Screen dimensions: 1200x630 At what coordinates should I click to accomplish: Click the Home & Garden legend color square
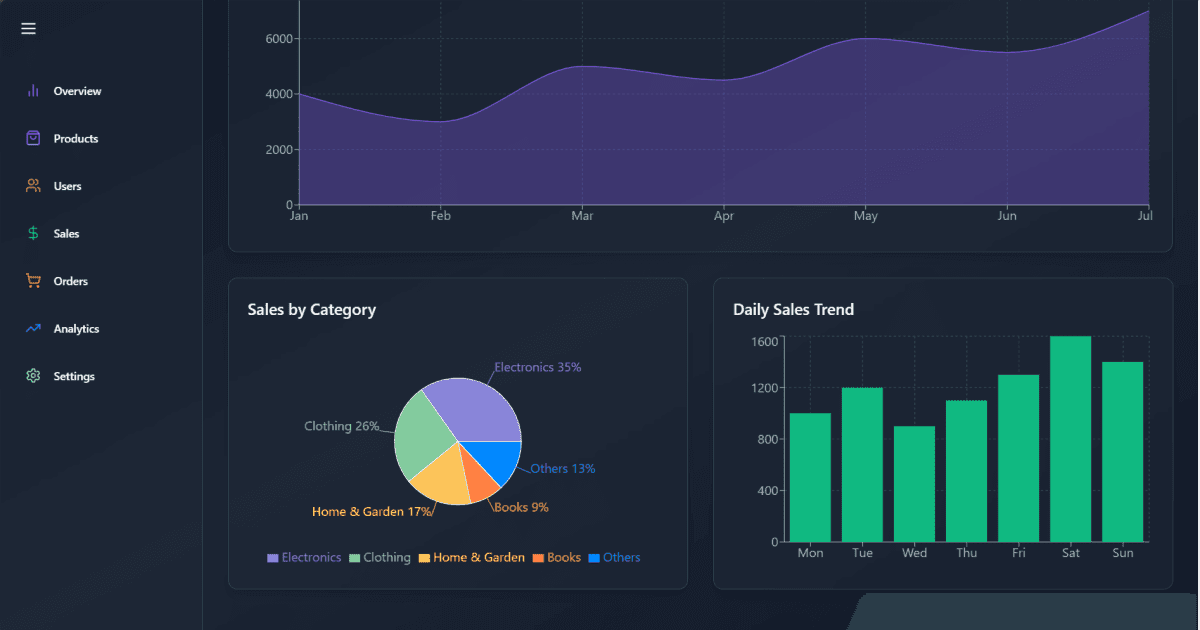pos(423,557)
